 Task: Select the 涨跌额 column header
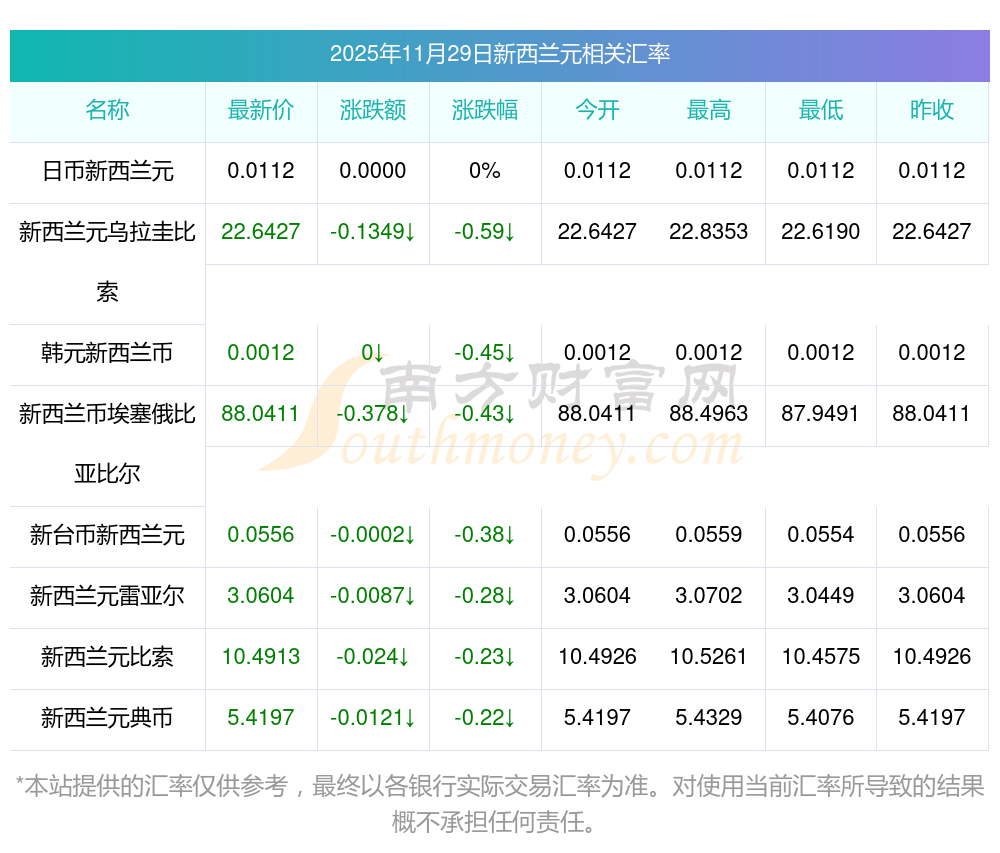[373, 110]
